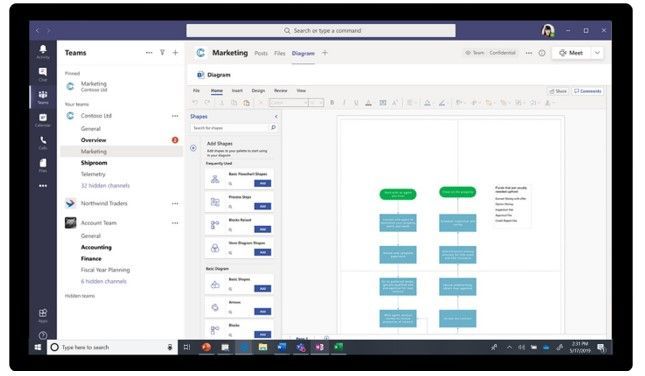The width and height of the screenshot is (645, 376).
Task: Open the File menu in Visio
Action: click(196, 91)
